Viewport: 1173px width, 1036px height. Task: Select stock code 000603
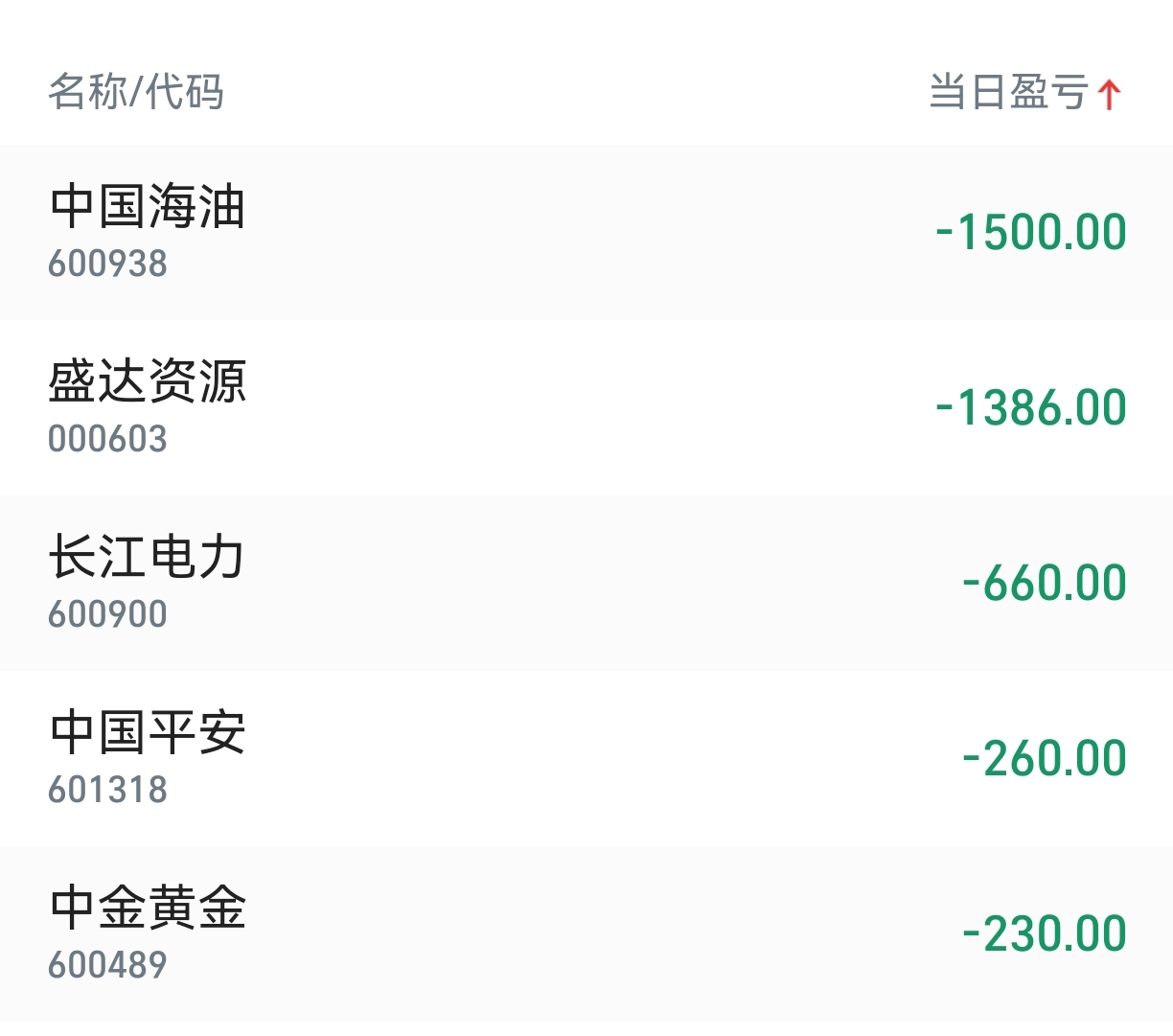(x=107, y=439)
